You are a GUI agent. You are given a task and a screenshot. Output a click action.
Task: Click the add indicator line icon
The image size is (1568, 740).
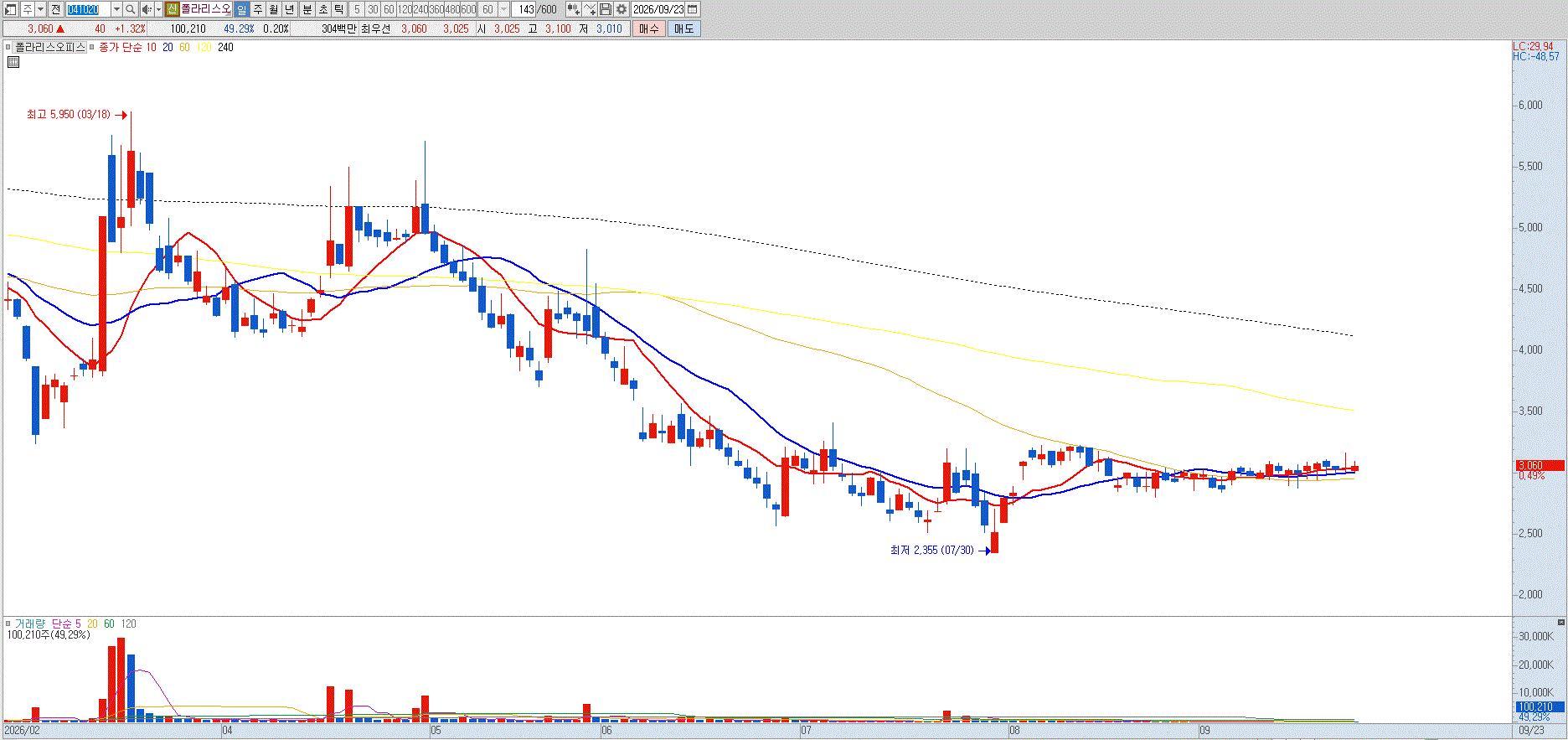[x=590, y=9]
